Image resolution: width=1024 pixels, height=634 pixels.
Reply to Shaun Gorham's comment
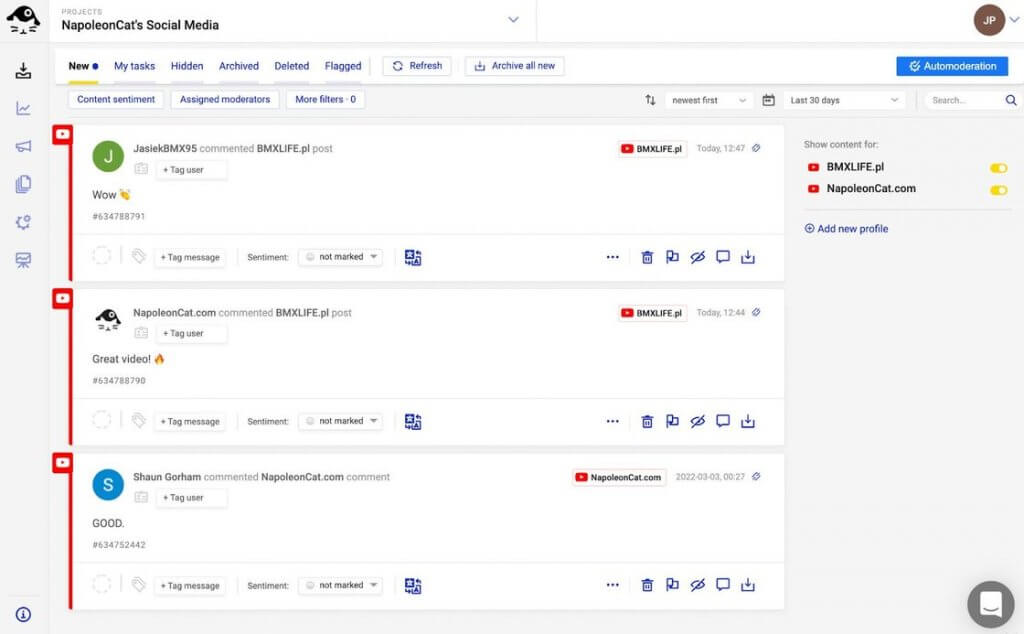[x=723, y=585]
